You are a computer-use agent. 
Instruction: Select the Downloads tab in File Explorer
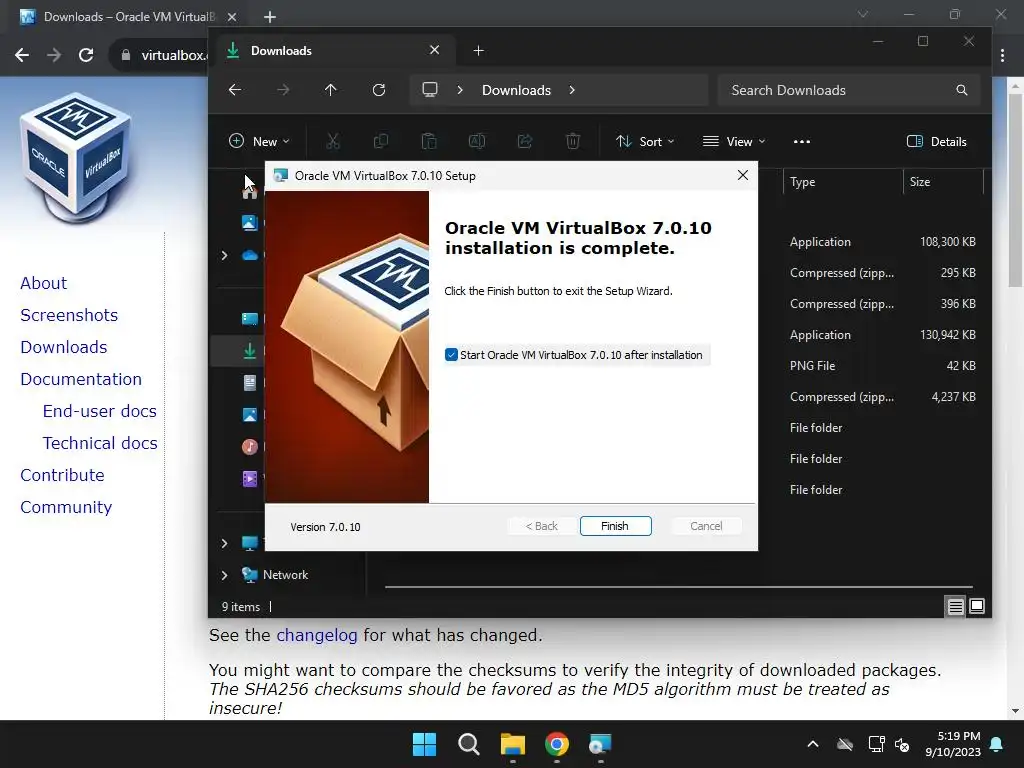(333, 51)
